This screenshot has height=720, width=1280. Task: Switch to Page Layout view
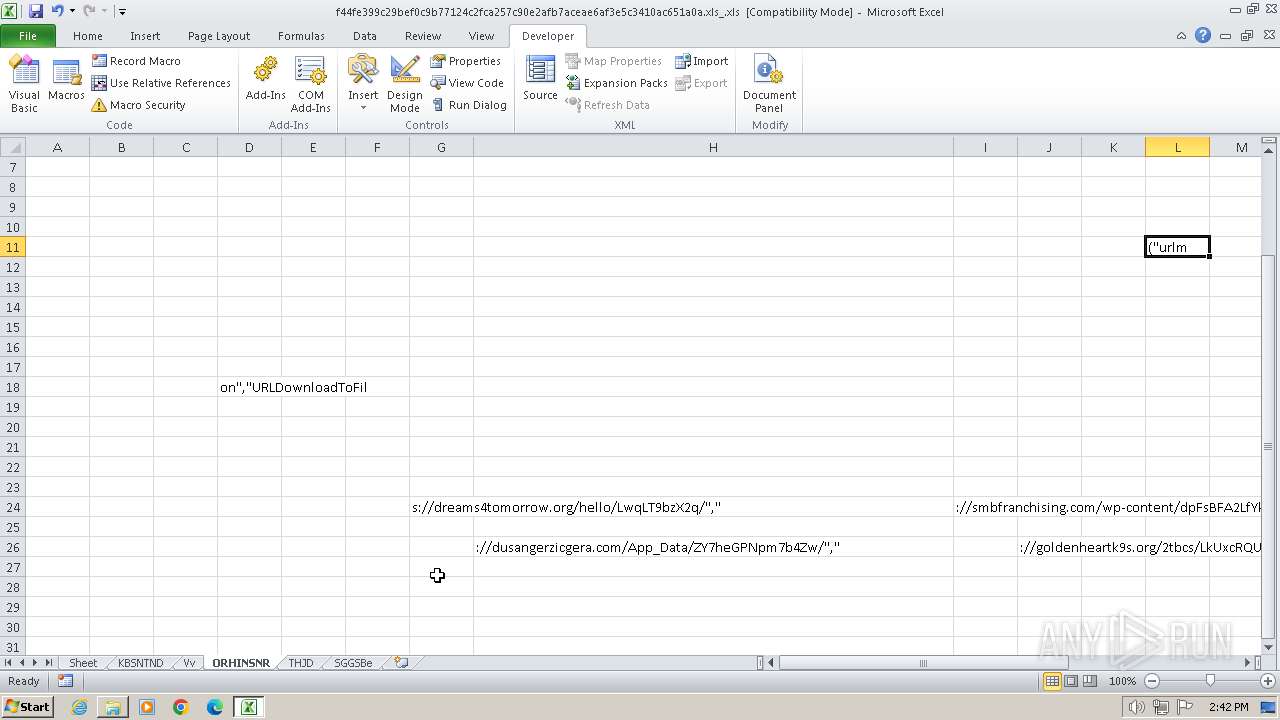(1071, 681)
